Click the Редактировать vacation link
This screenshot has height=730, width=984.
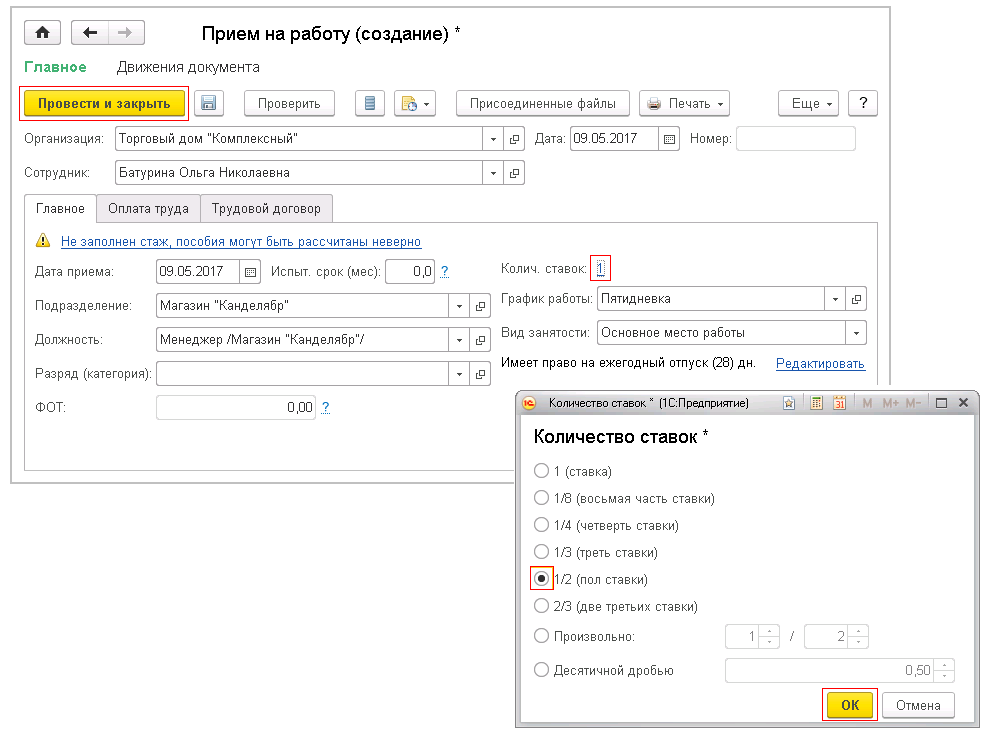click(820, 364)
